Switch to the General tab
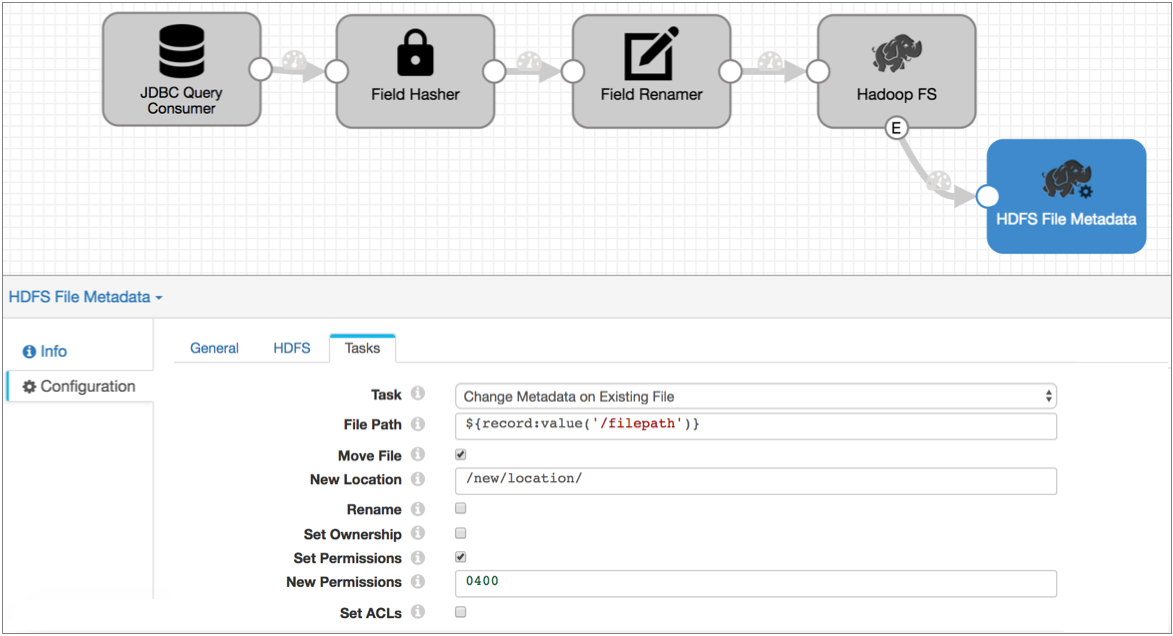 point(214,348)
